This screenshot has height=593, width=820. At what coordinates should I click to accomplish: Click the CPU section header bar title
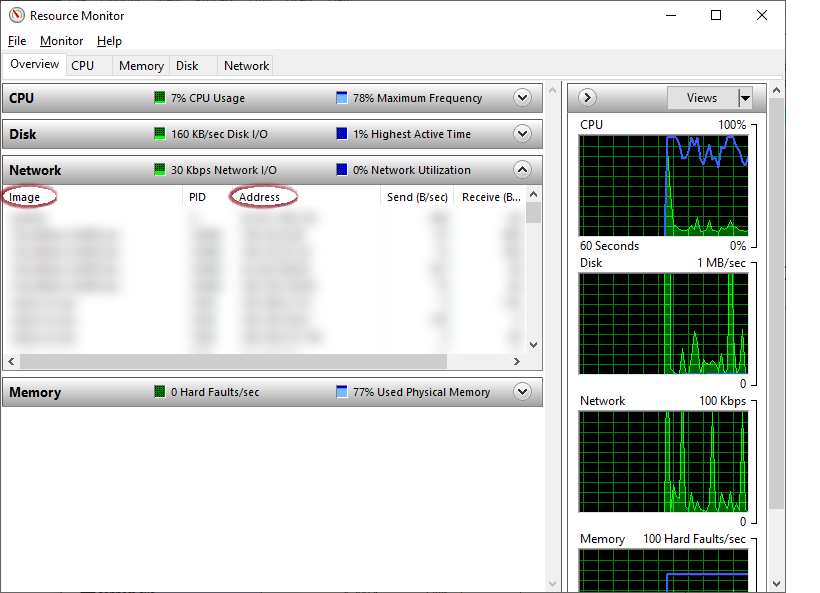coord(21,98)
